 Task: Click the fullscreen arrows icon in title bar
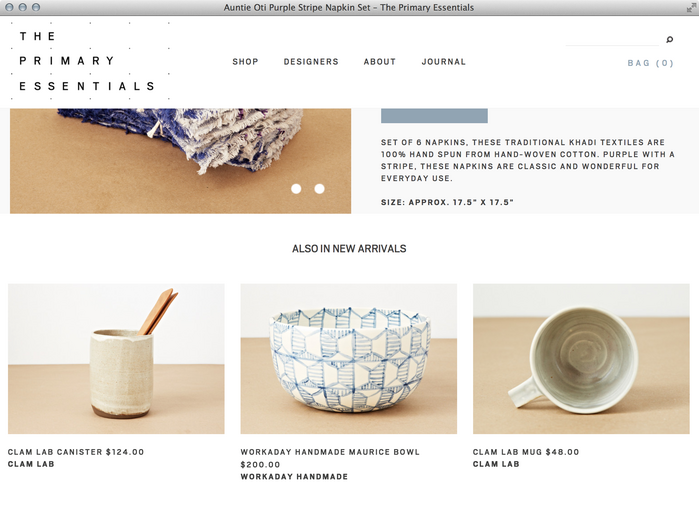click(691, 8)
